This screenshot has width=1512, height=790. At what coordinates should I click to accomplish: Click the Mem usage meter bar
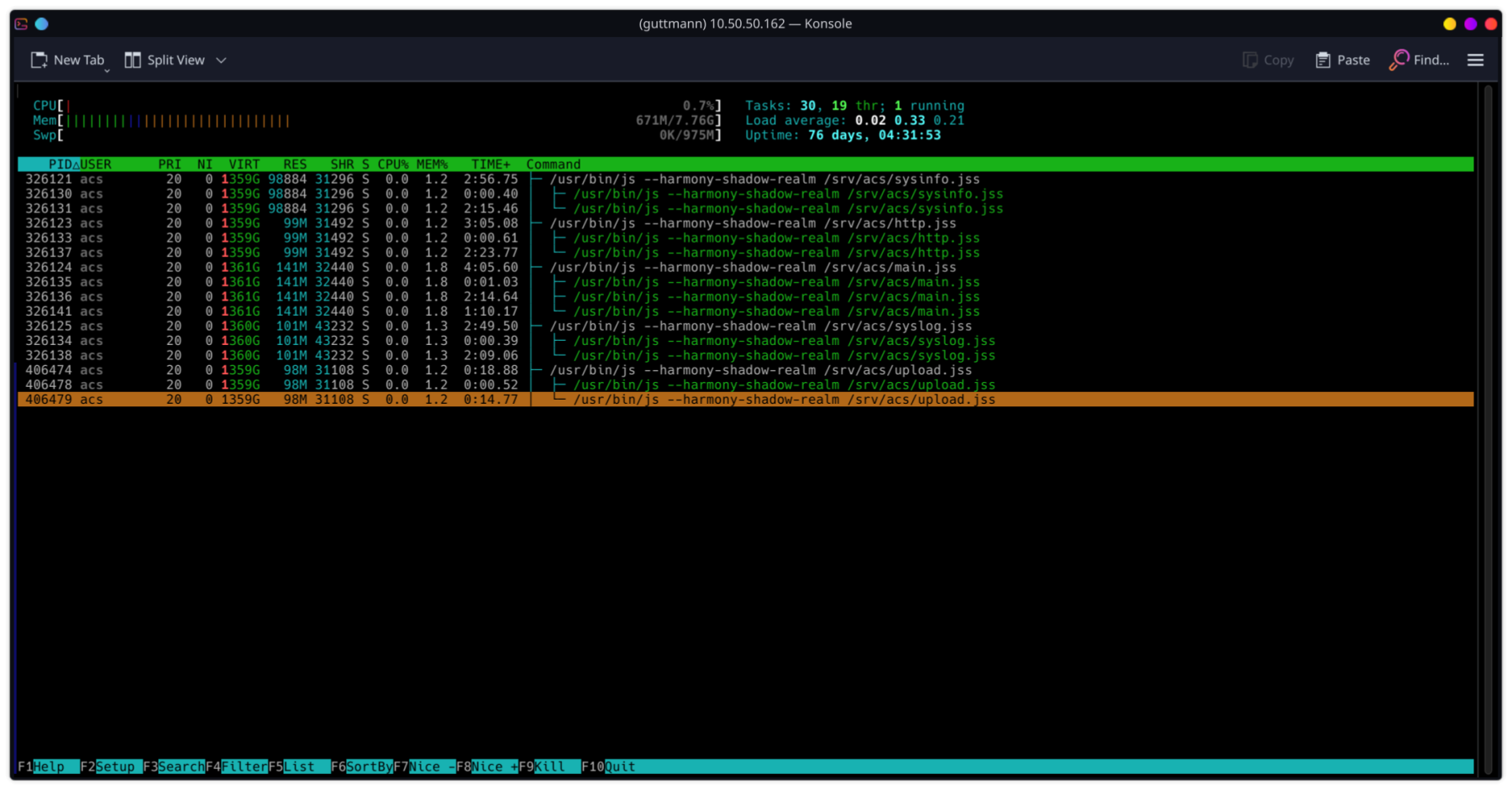(x=178, y=121)
